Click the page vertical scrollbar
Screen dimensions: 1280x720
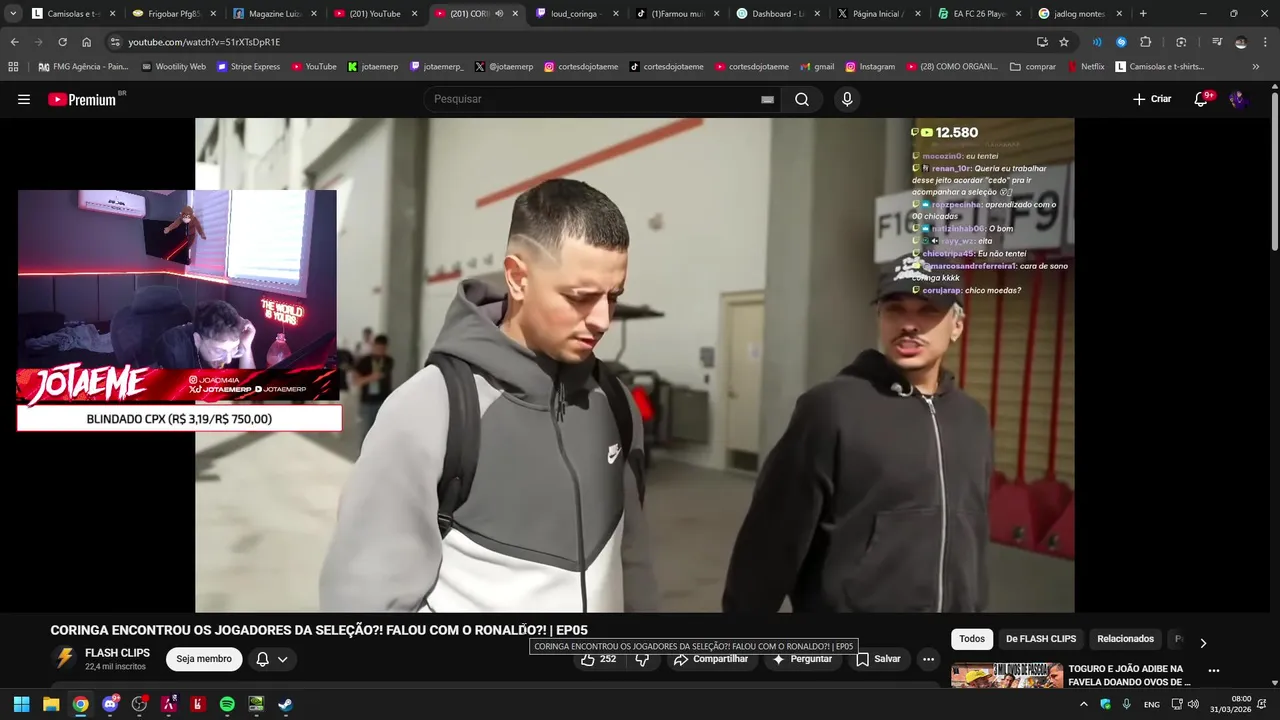pos(1274,170)
